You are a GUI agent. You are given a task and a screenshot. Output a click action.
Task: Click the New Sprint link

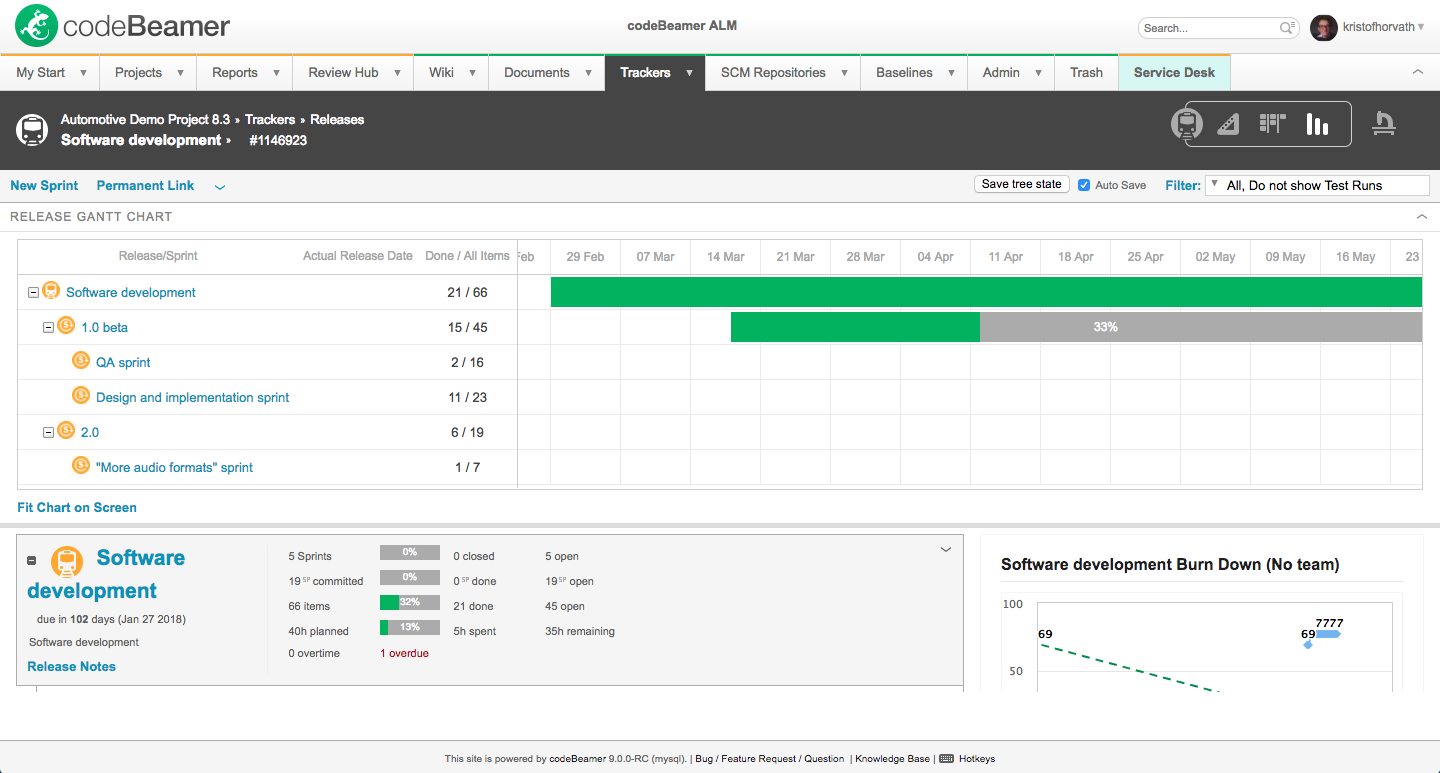point(44,185)
